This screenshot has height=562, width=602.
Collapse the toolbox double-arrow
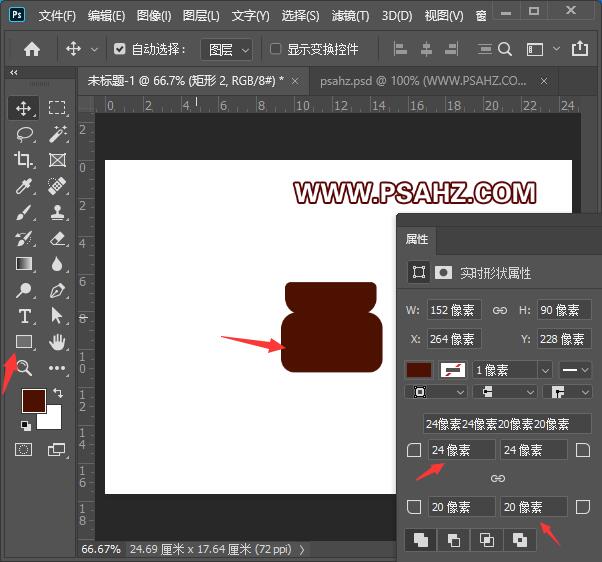coord(14,73)
